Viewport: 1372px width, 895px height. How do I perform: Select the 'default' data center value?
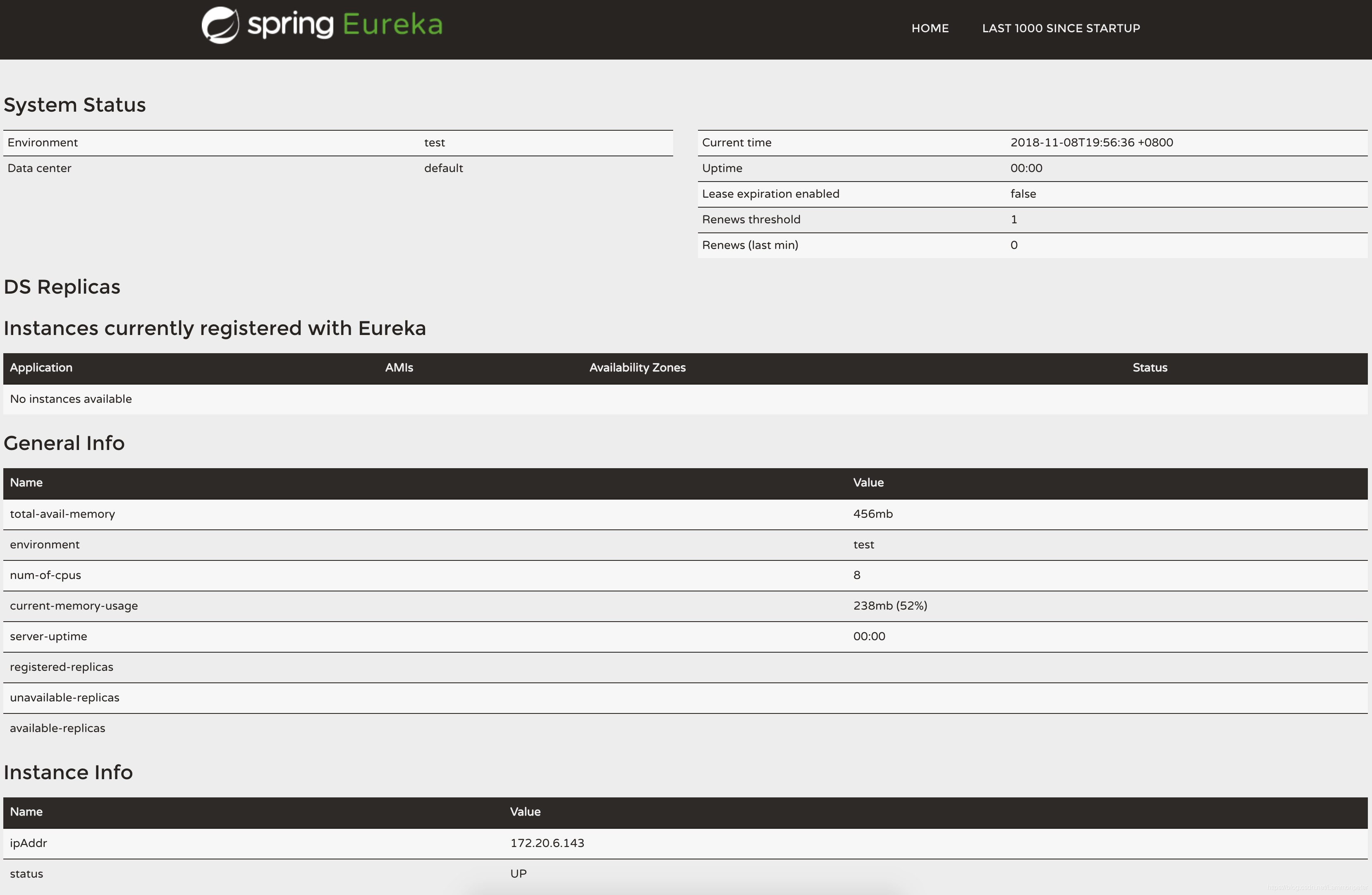click(x=443, y=168)
